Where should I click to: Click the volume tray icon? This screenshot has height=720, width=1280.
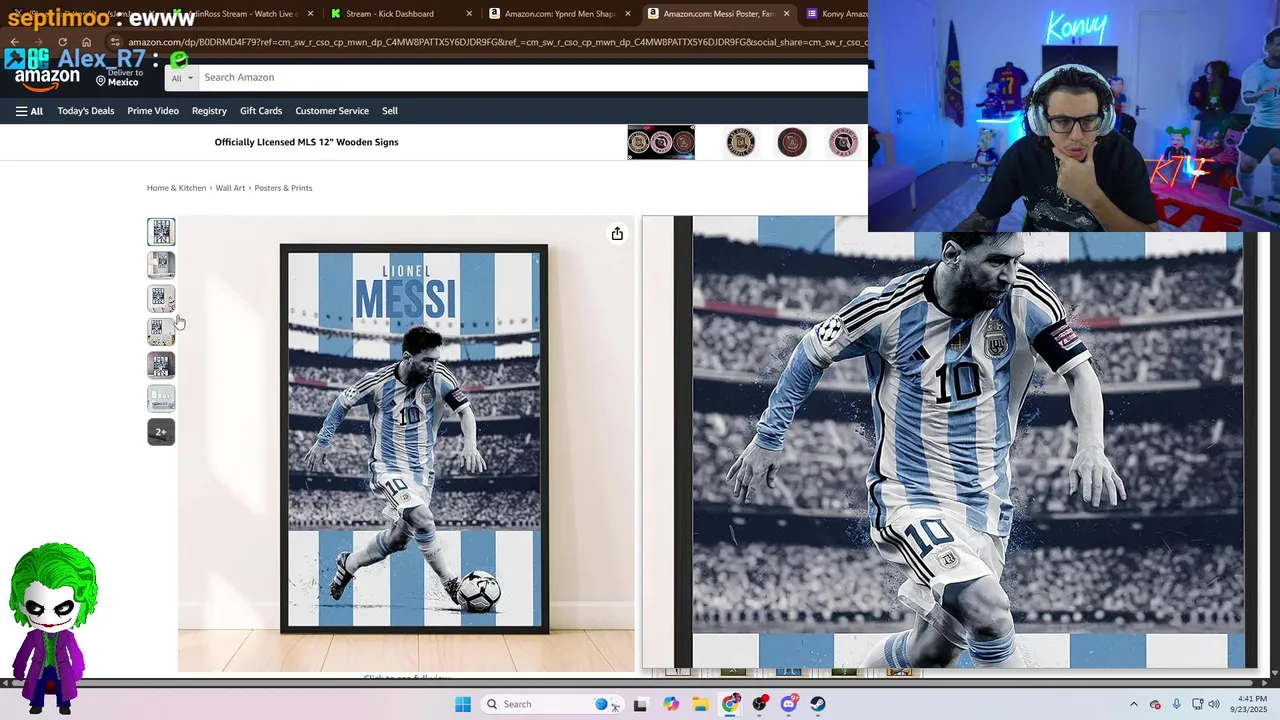pyautogui.click(x=1214, y=704)
